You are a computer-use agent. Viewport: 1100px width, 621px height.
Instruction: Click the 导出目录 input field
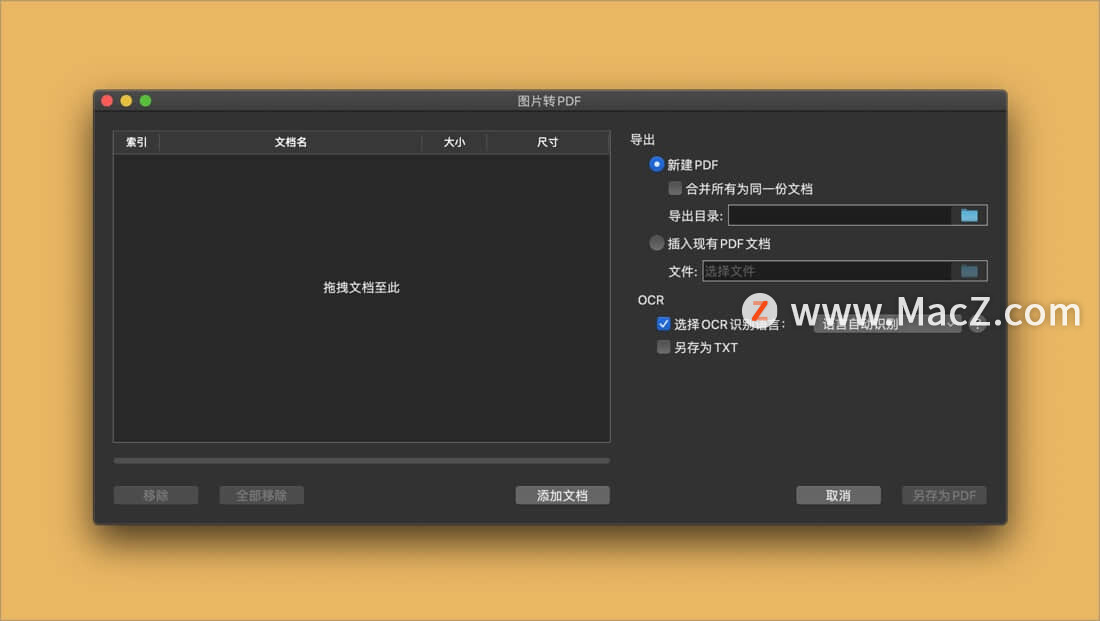[840, 215]
